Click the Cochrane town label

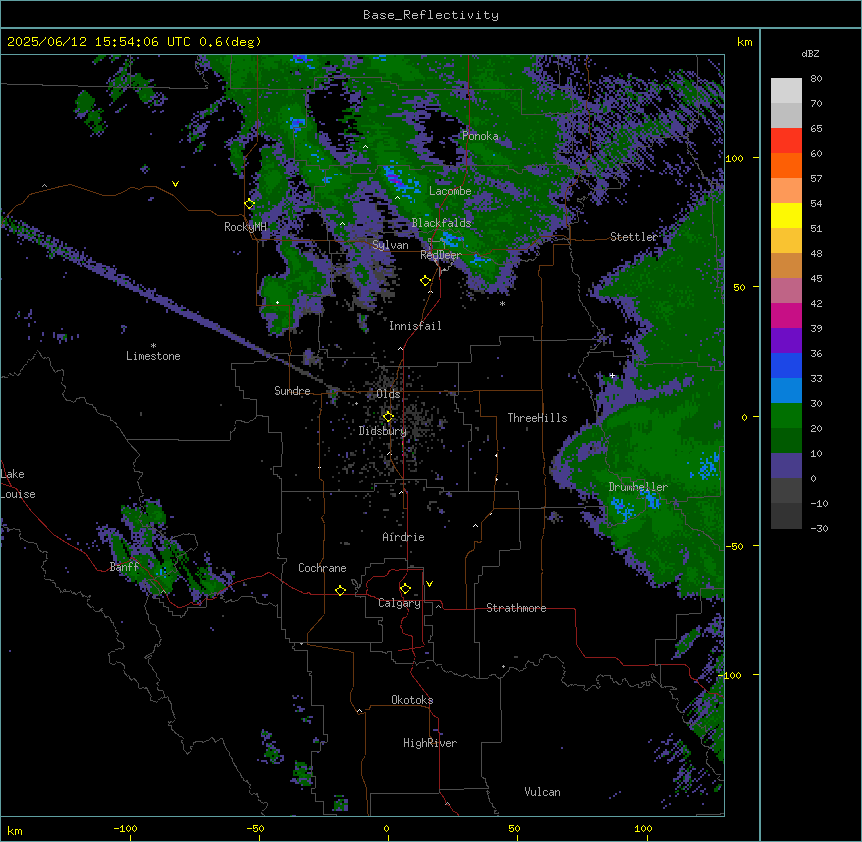click(x=322, y=568)
